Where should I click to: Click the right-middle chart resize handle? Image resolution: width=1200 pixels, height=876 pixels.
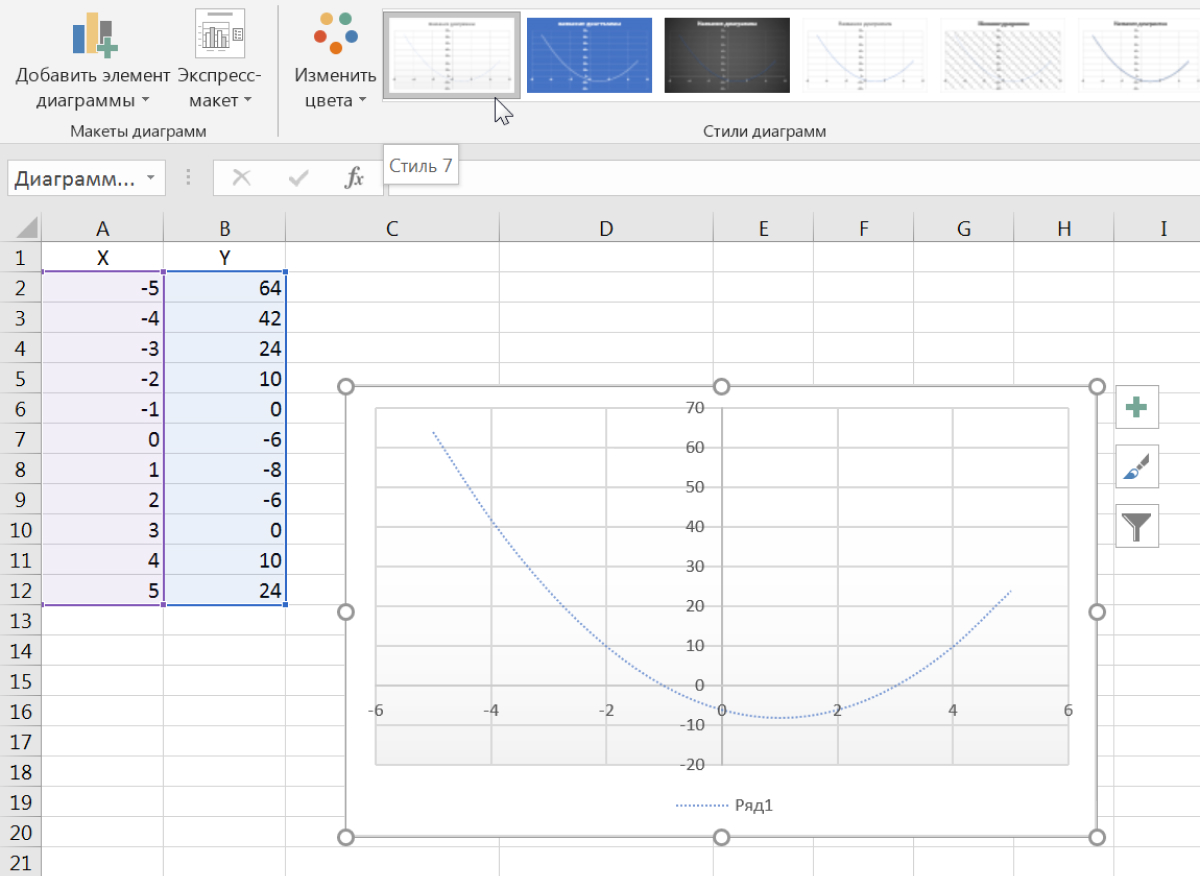pyautogui.click(x=1096, y=612)
